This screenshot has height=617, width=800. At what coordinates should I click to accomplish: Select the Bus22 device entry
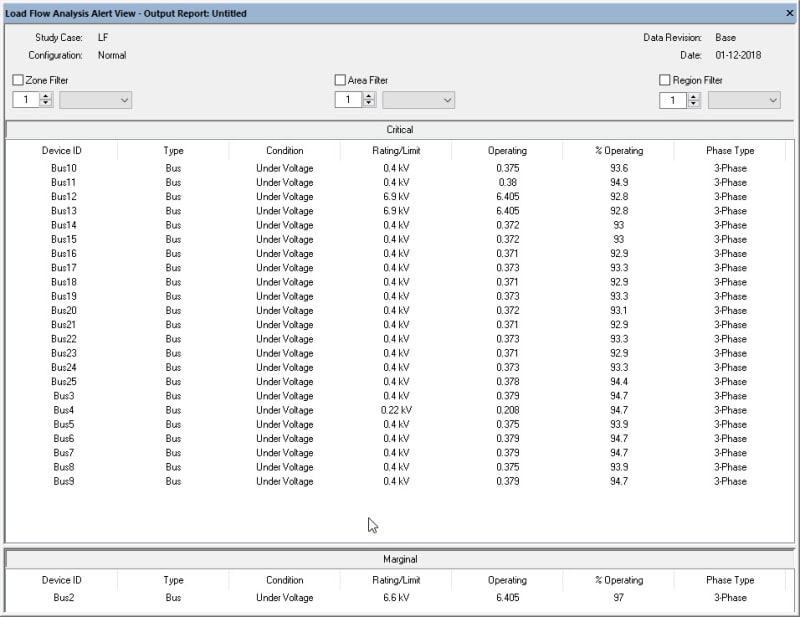[64, 339]
